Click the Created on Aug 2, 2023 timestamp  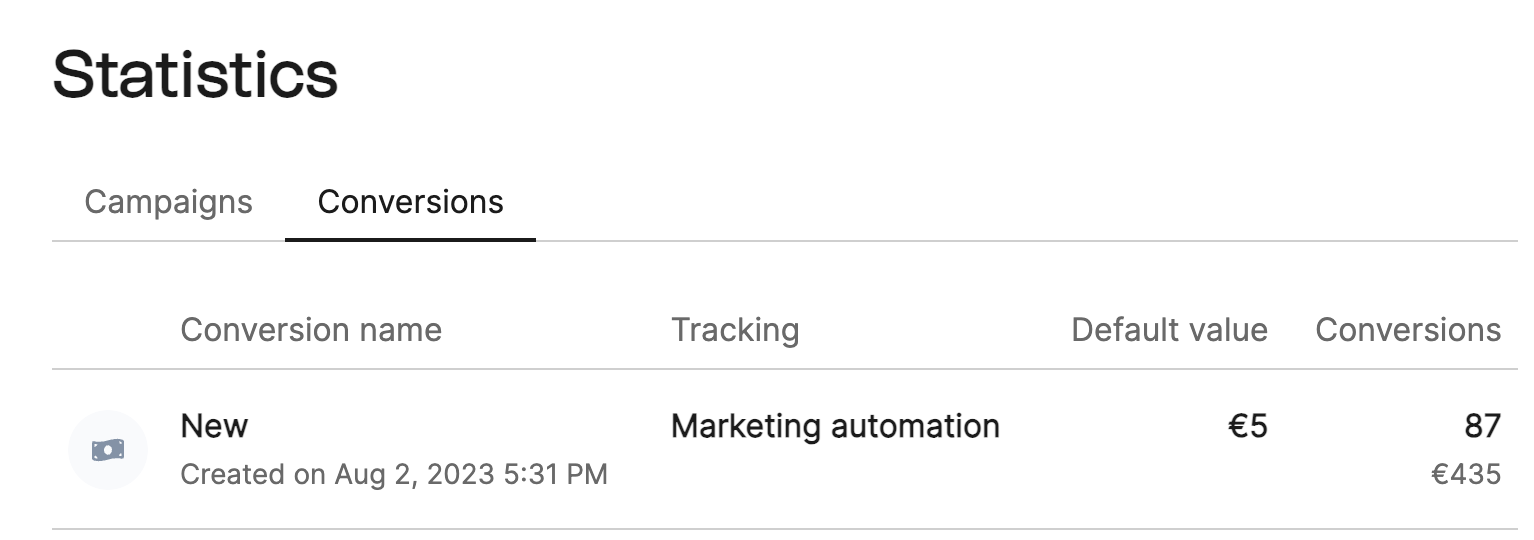[394, 473]
